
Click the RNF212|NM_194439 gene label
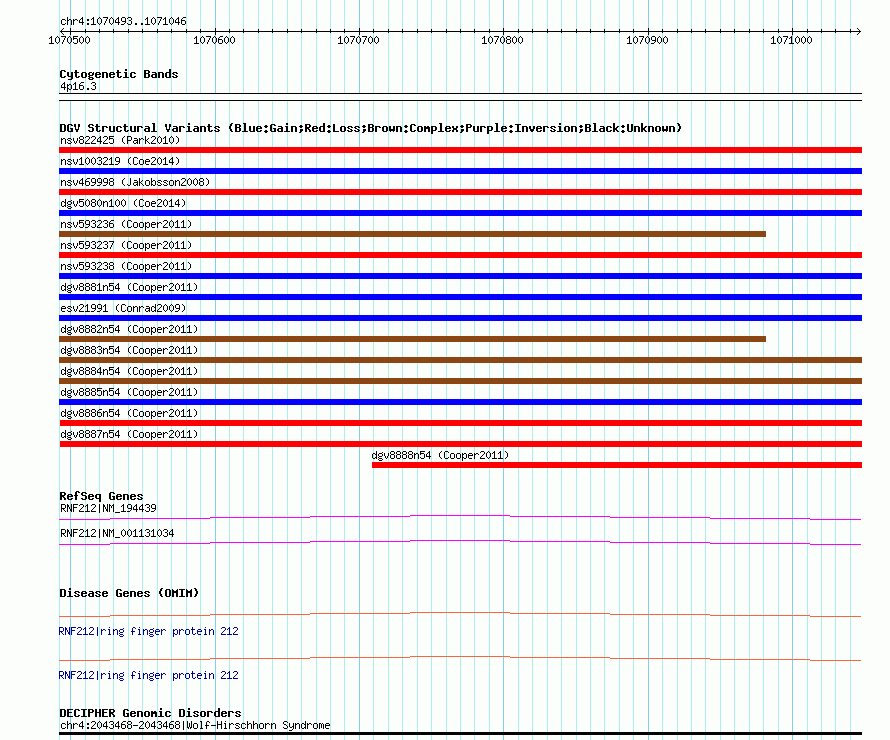pos(108,508)
